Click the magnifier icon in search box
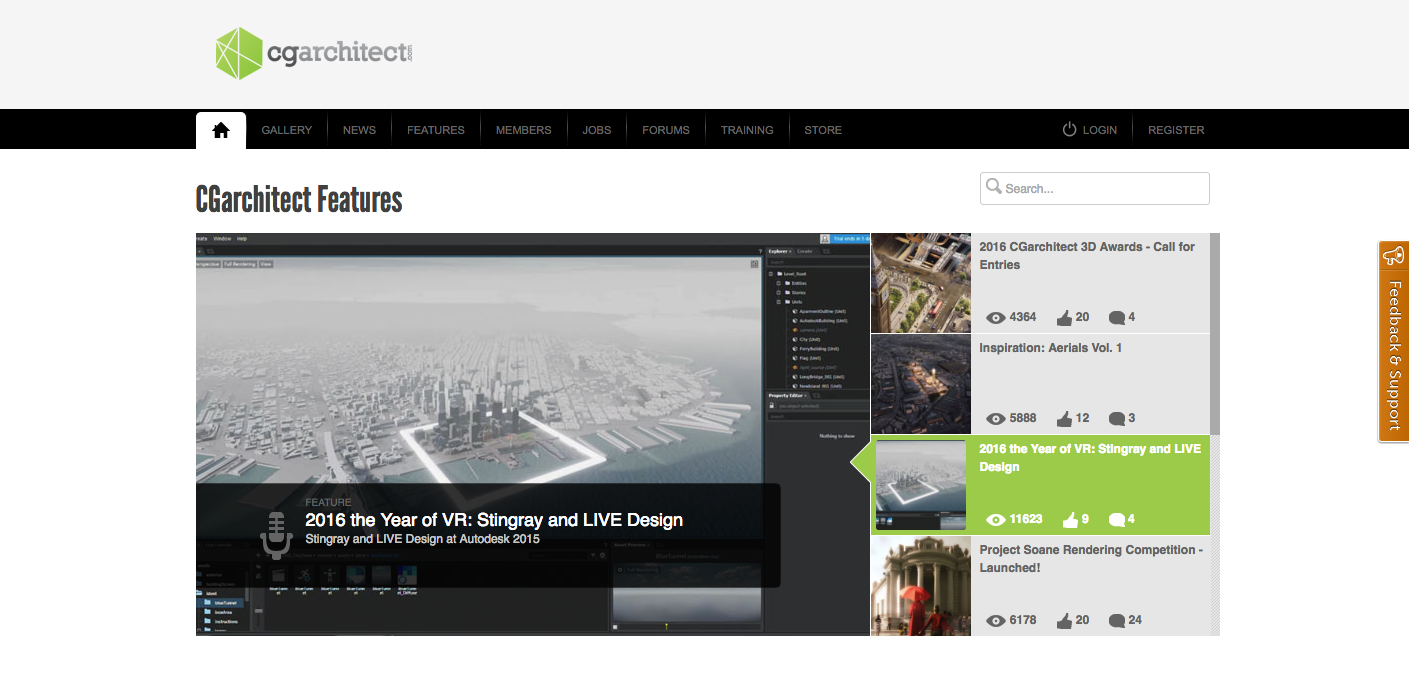This screenshot has height=675, width=1409. pyautogui.click(x=993, y=187)
